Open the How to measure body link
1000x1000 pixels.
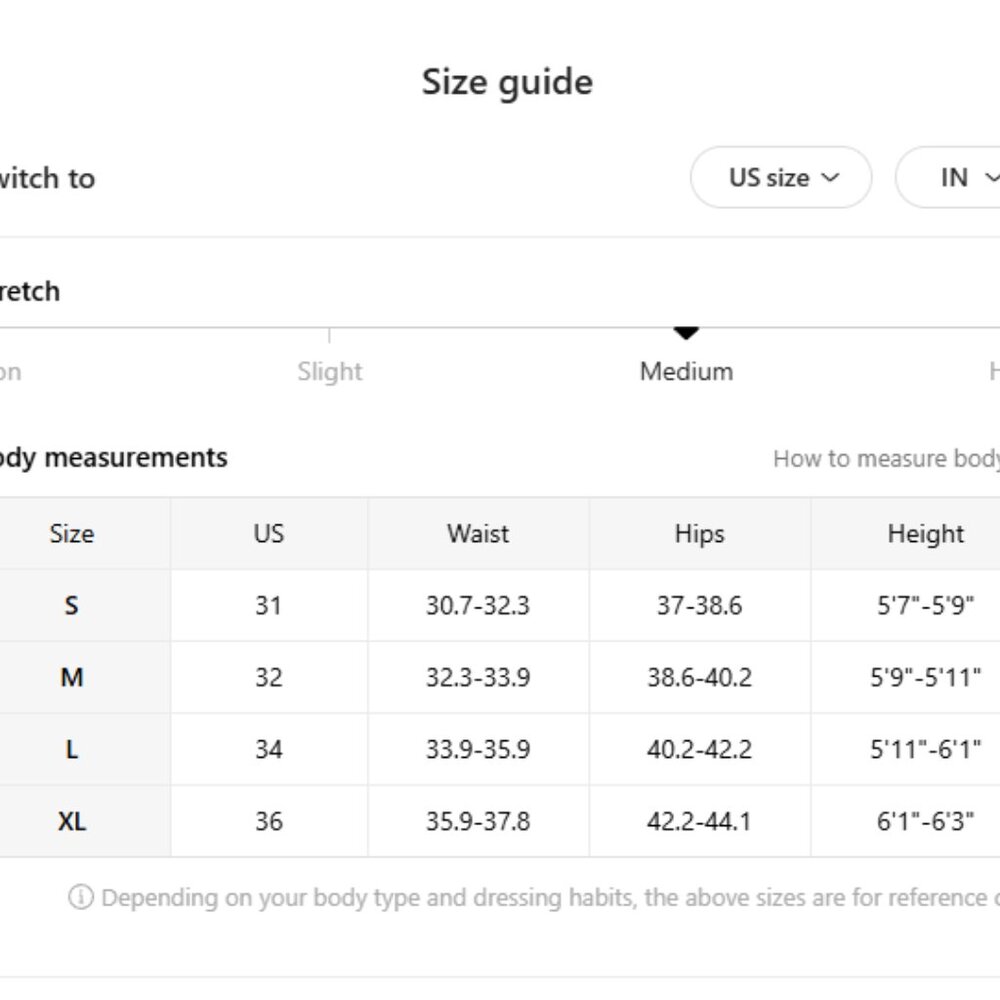click(x=886, y=459)
